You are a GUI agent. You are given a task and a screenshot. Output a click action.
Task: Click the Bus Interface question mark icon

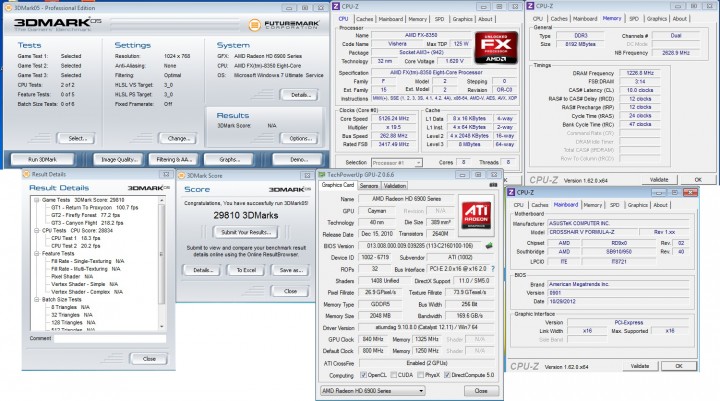(x=493, y=269)
